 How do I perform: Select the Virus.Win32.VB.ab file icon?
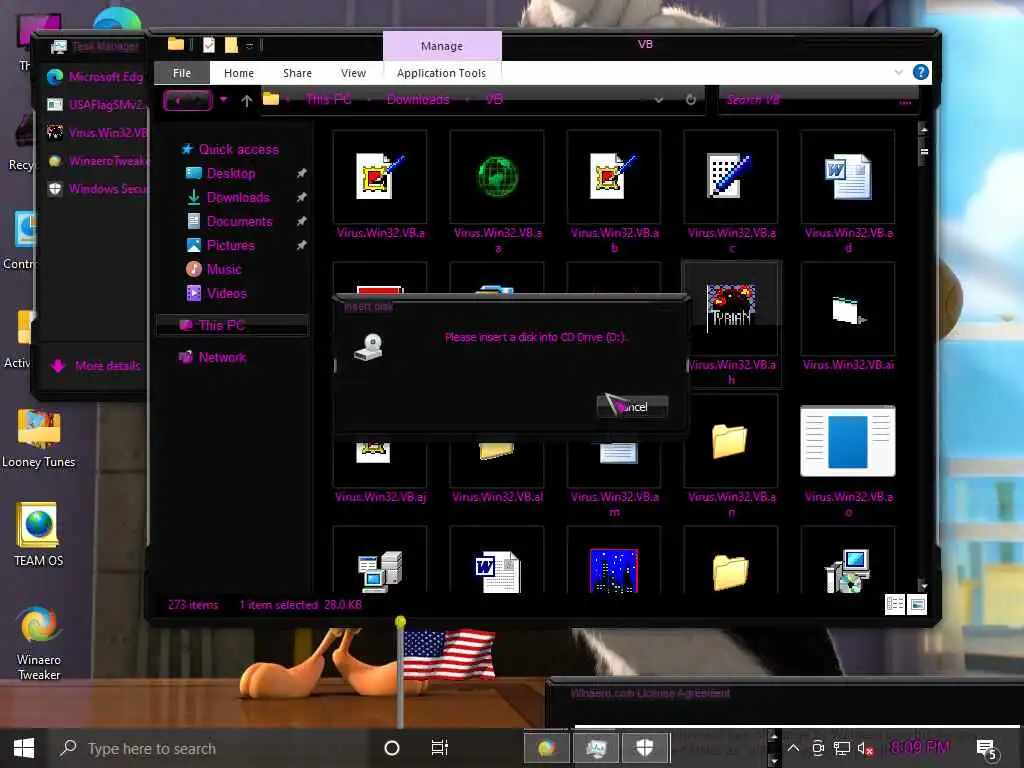tap(614, 176)
